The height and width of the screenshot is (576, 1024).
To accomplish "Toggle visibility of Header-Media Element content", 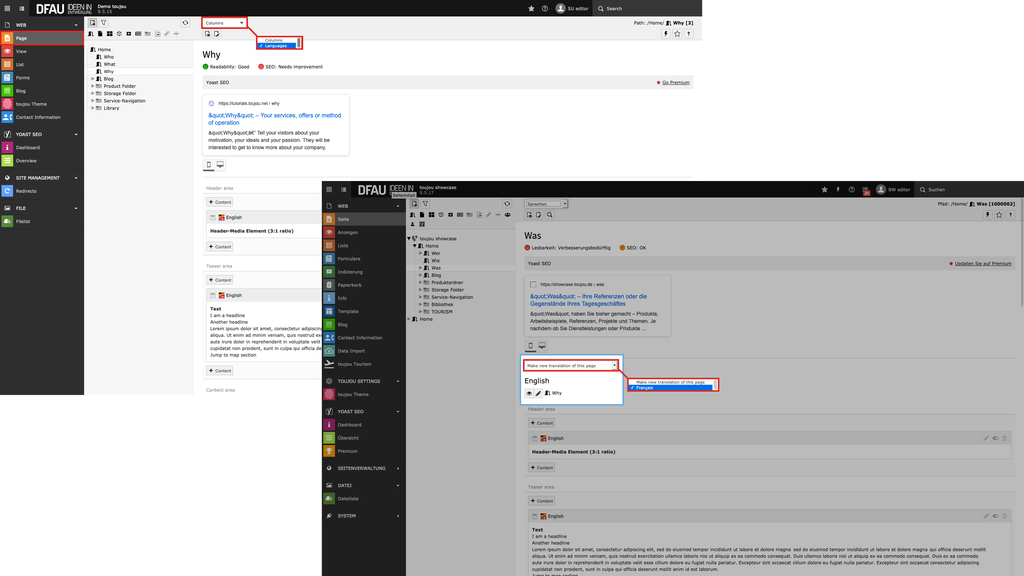I will (x=996, y=438).
